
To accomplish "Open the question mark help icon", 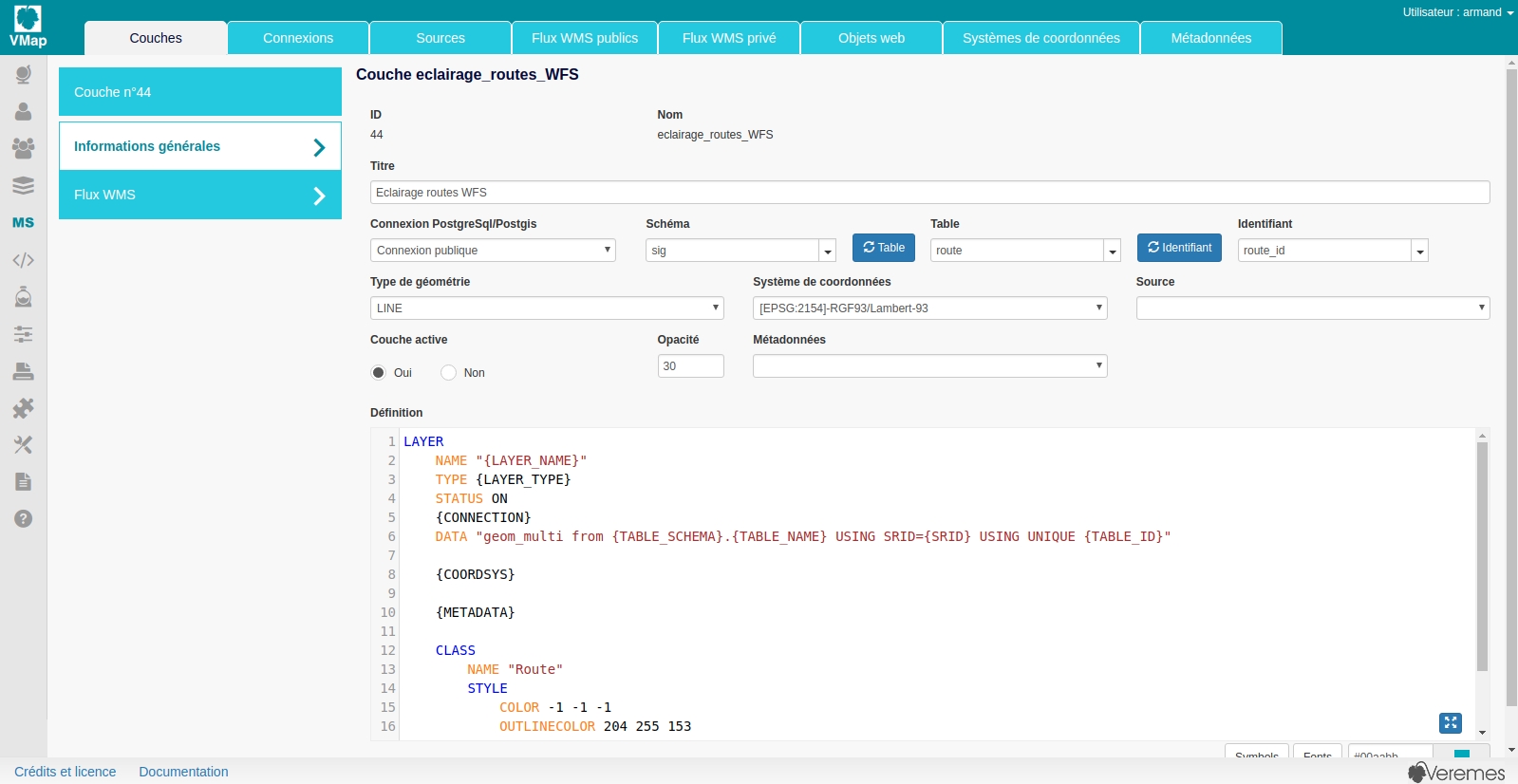I will [x=24, y=518].
